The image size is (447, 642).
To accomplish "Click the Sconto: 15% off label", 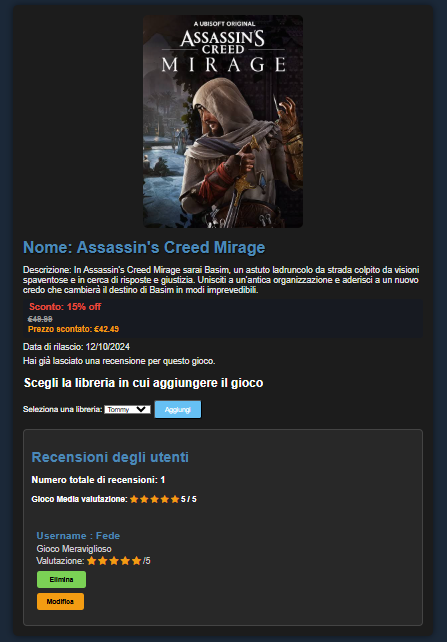I will click(65, 307).
